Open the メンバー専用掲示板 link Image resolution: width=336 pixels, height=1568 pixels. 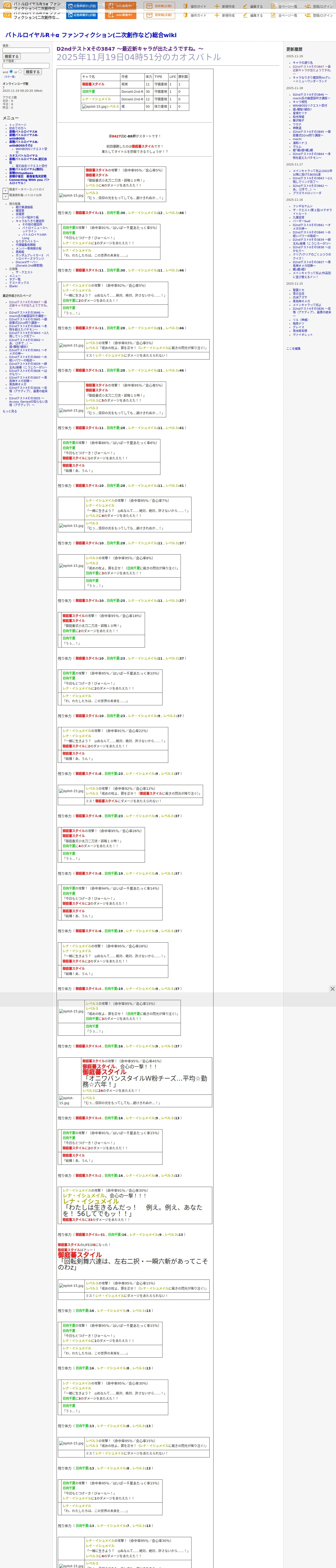tap(29, 248)
